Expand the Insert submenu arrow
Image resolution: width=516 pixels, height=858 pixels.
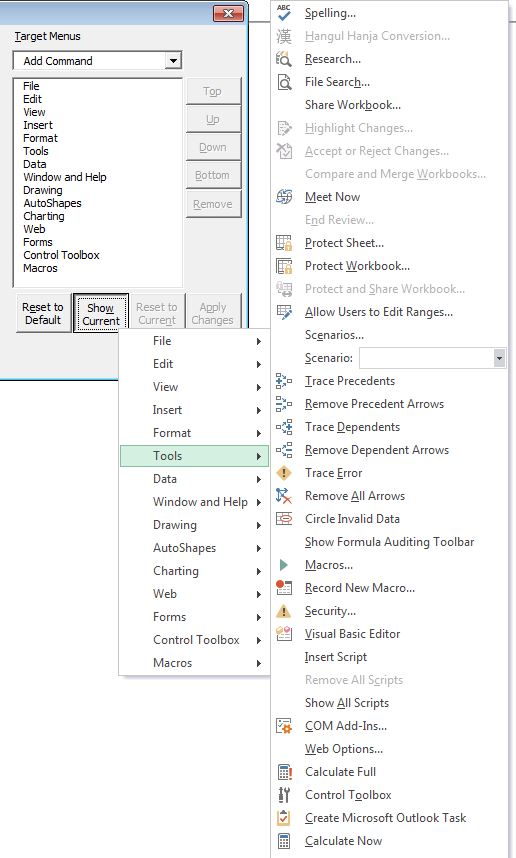click(x=259, y=410)
